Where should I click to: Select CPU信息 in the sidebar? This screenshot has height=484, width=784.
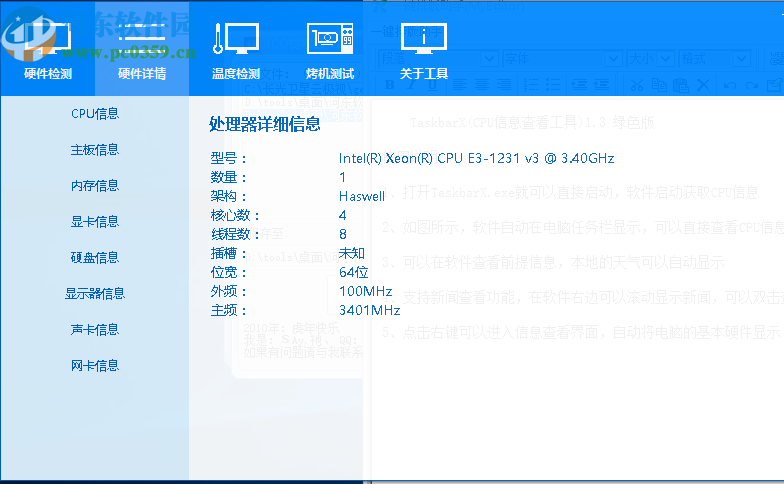[x=95, y=114]
